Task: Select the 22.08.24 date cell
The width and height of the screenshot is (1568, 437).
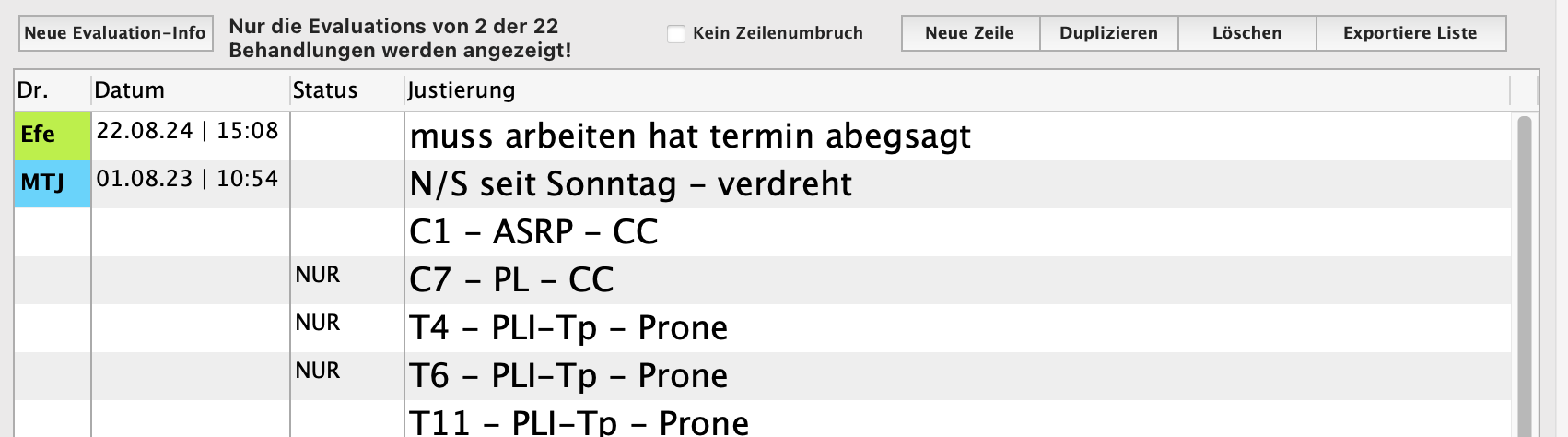Action: pyautogui.click(x=188, y=131)
